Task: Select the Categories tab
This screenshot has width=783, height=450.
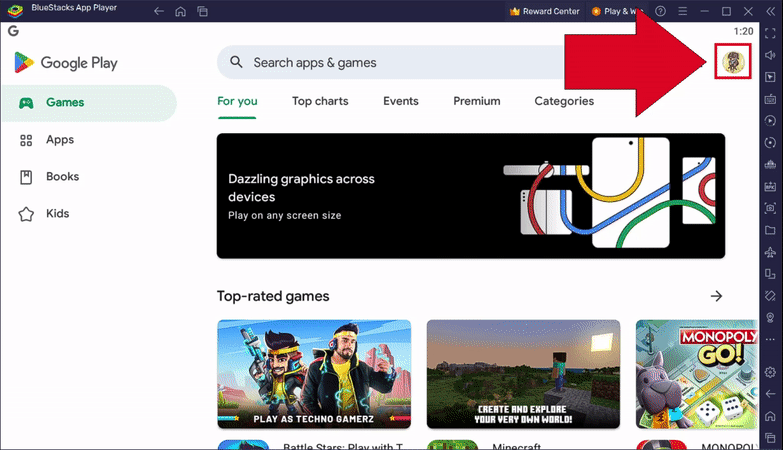Action: (564, 101)
